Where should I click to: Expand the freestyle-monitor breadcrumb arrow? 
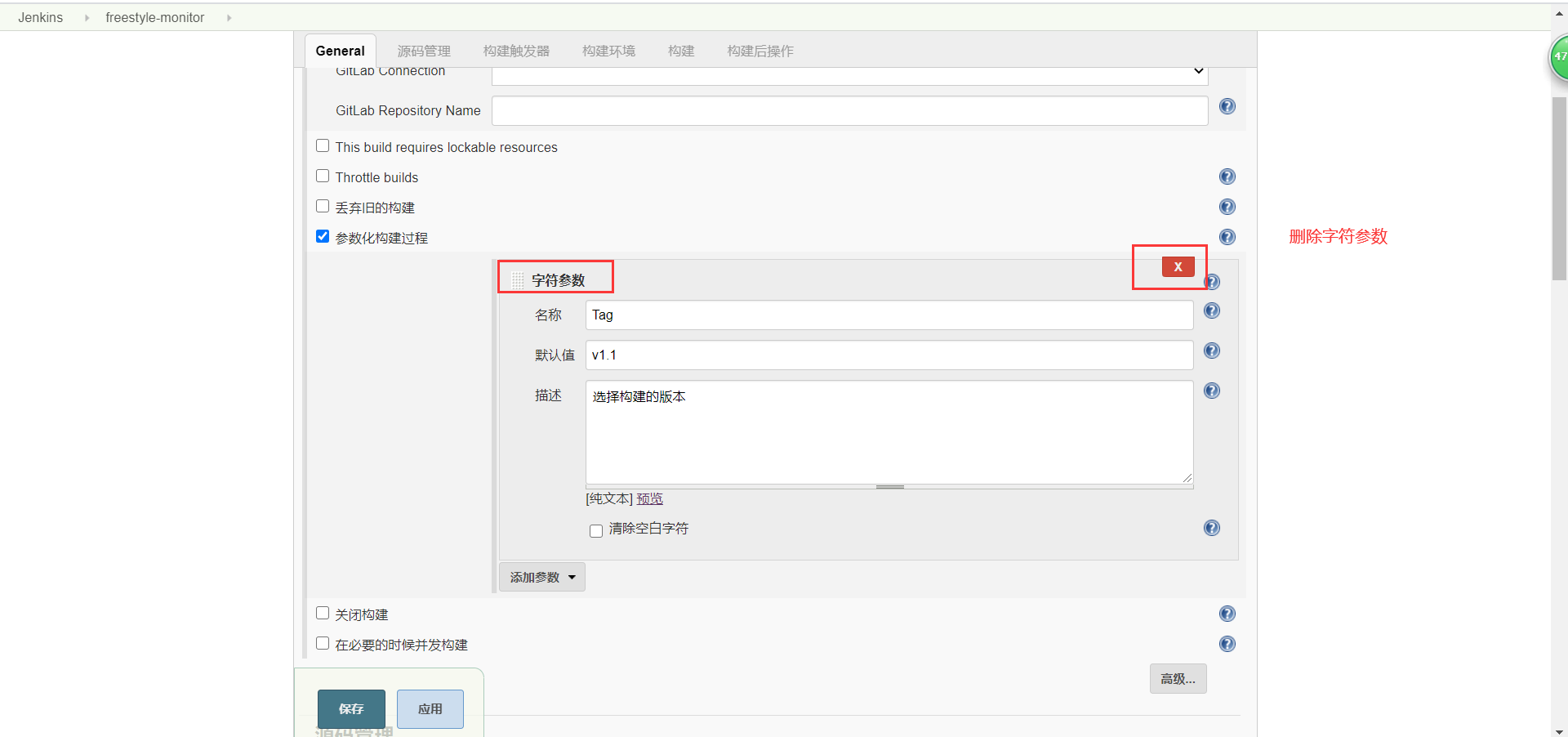[x=229, y=18]
